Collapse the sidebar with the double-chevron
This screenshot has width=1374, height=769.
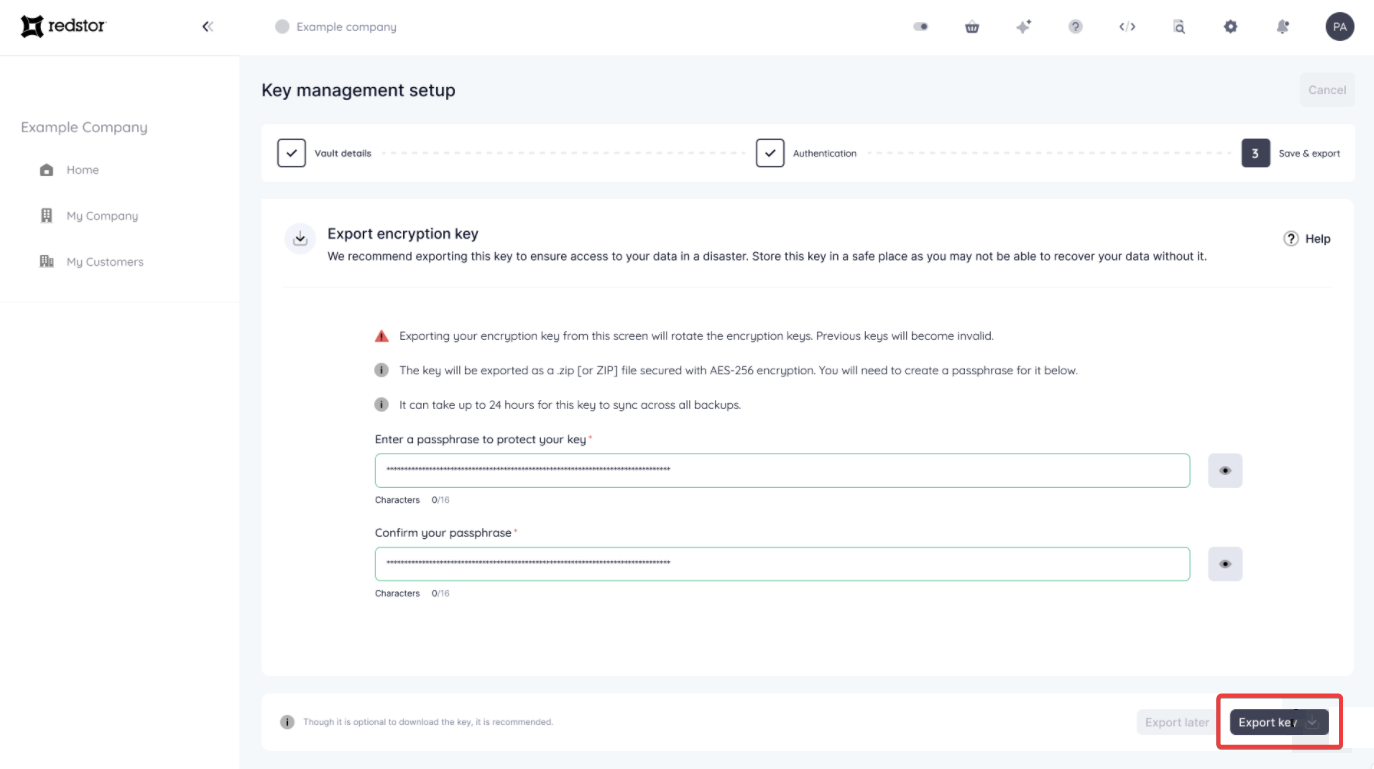click(207, 27)
